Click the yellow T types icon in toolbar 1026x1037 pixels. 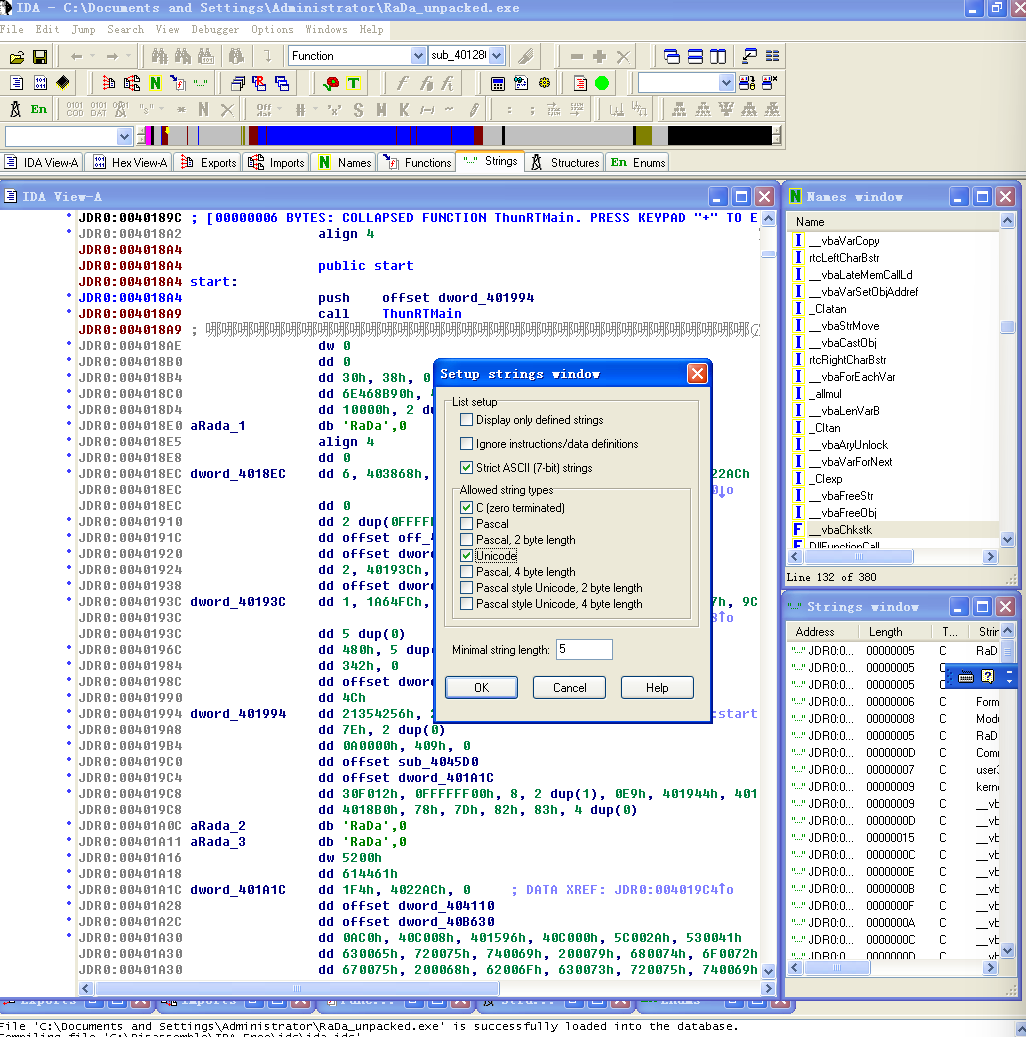[354, 83]
